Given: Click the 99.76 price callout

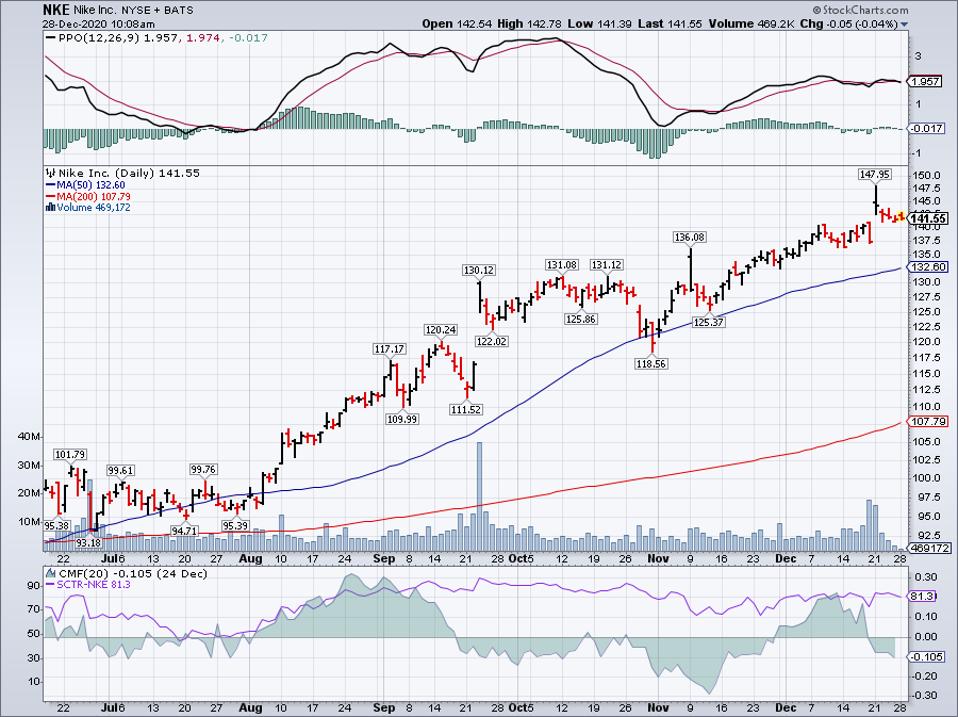Looking at the screenshot, I should 203,470.
